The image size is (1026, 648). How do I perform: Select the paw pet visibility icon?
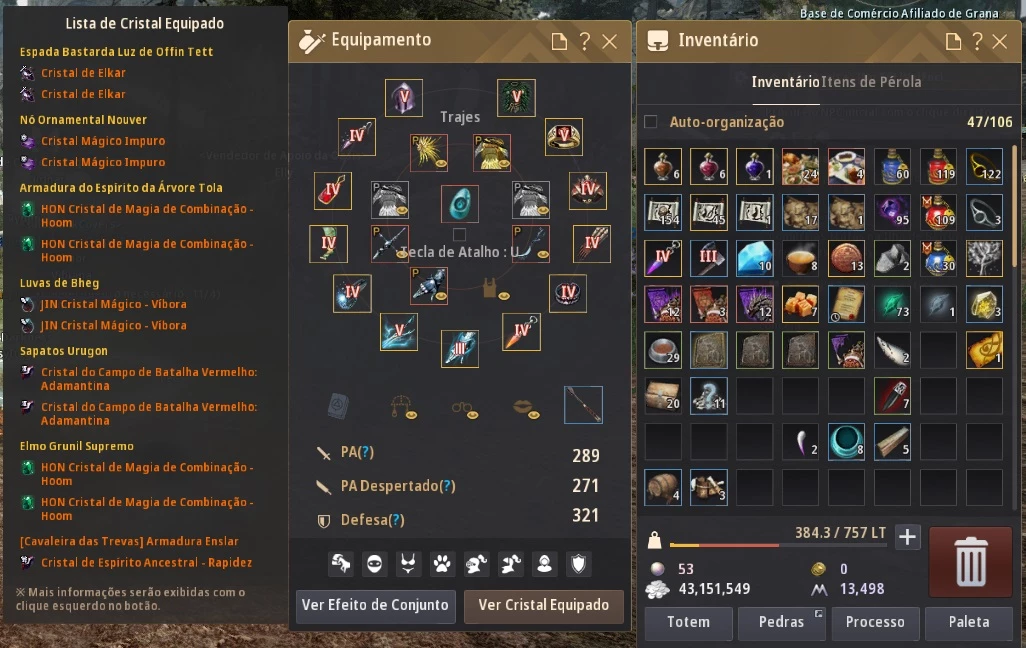[x=442, y=564]
